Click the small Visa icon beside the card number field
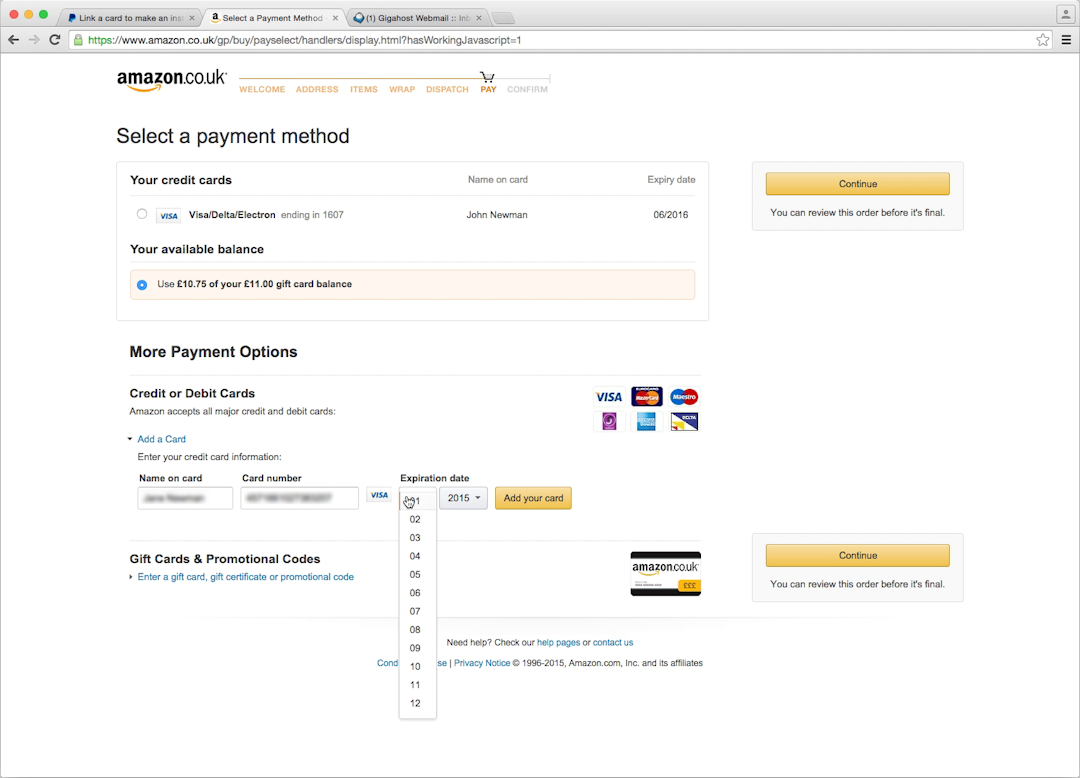This screenshot has height=778, width=1080. [x=379, y=495]
